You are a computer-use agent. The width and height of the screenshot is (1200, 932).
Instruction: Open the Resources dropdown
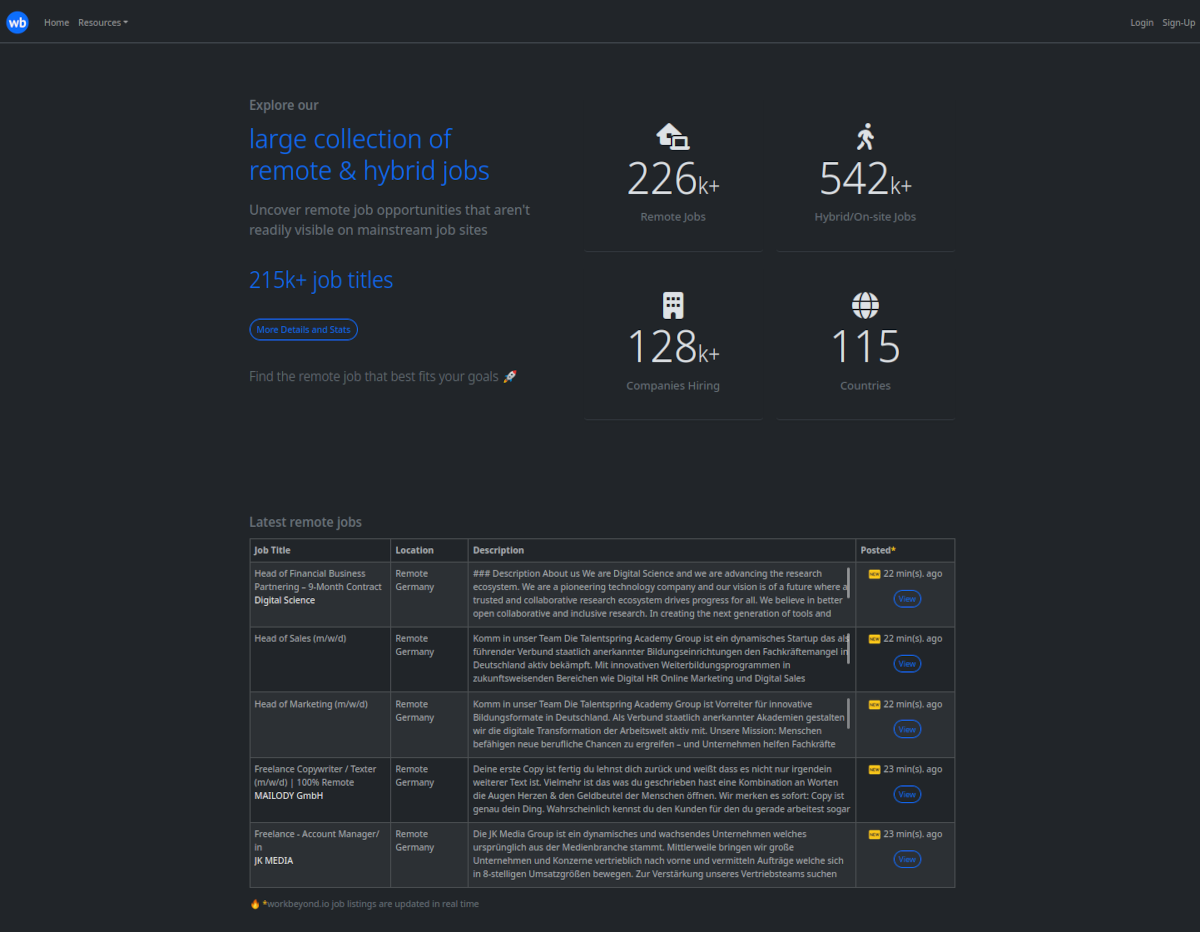(x=102, y=22)
